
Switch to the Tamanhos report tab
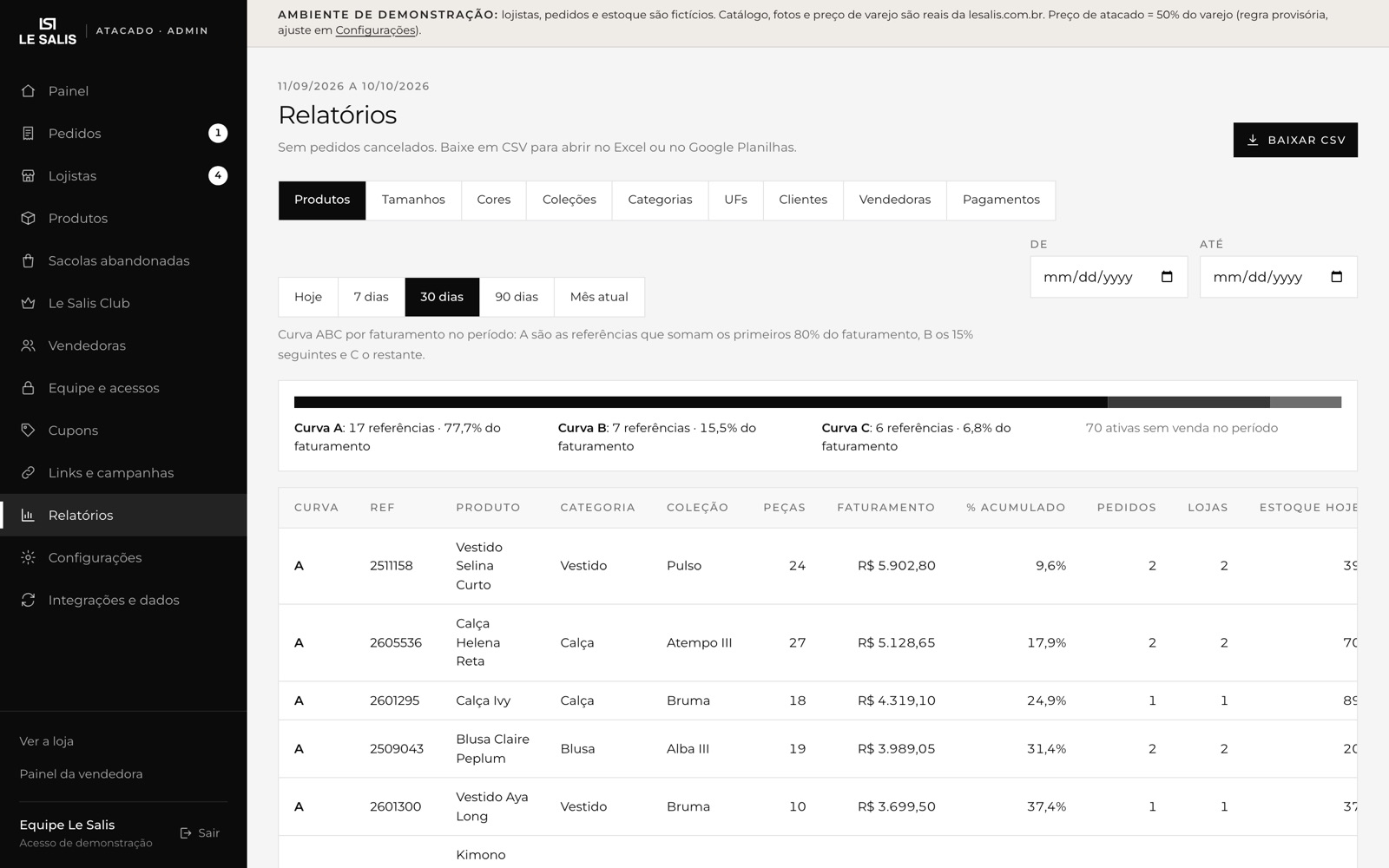413,200
